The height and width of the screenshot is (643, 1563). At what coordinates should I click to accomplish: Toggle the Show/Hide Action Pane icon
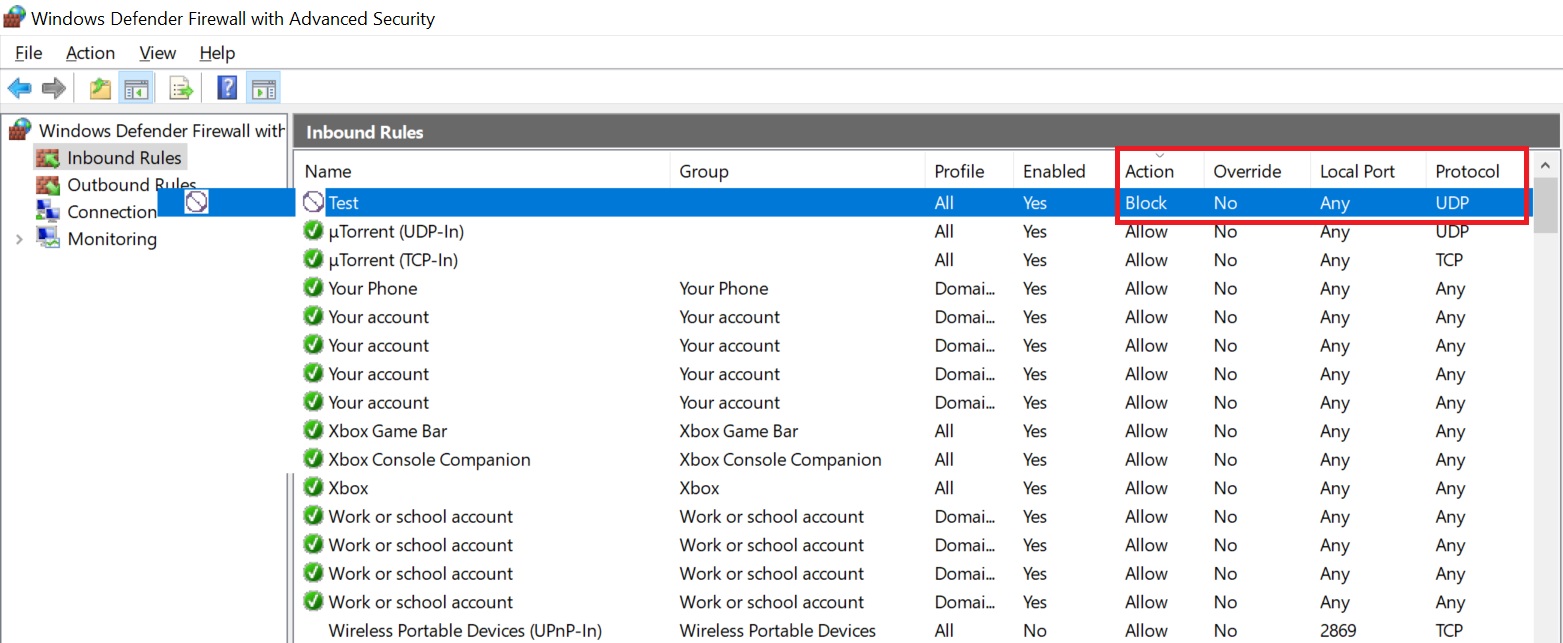point(263,89)
